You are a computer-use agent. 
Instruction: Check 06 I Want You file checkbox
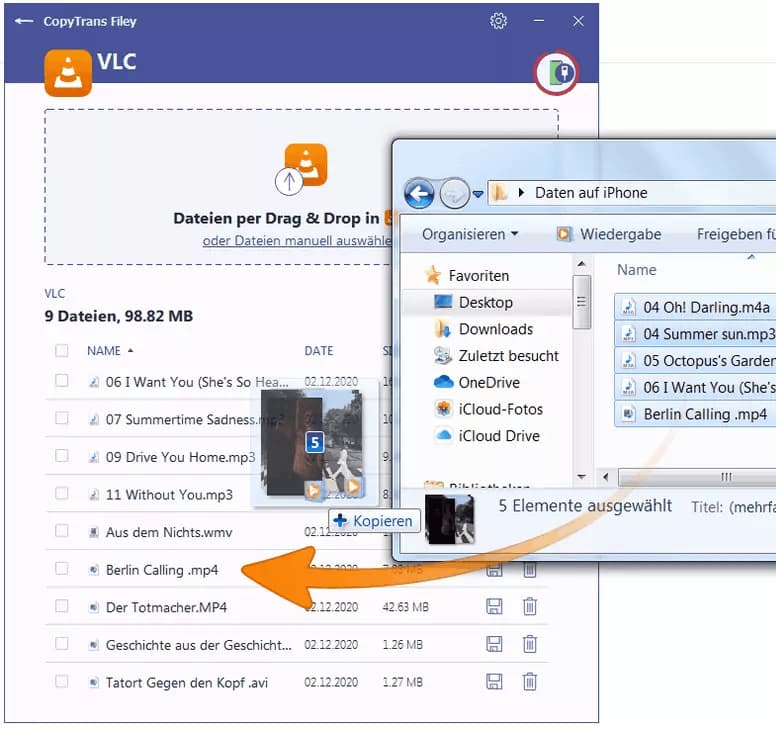tap(62, 381)
